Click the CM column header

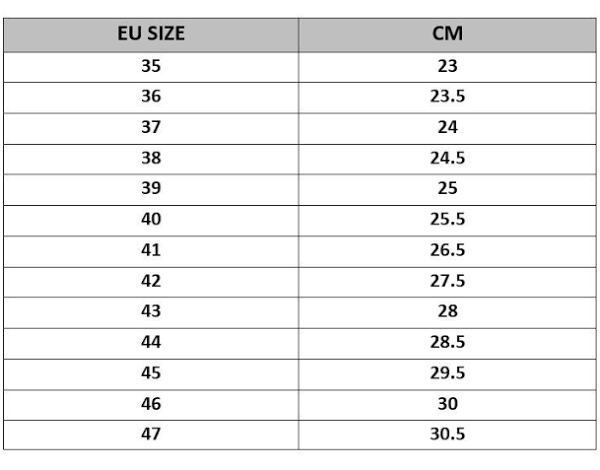point(447,34)
